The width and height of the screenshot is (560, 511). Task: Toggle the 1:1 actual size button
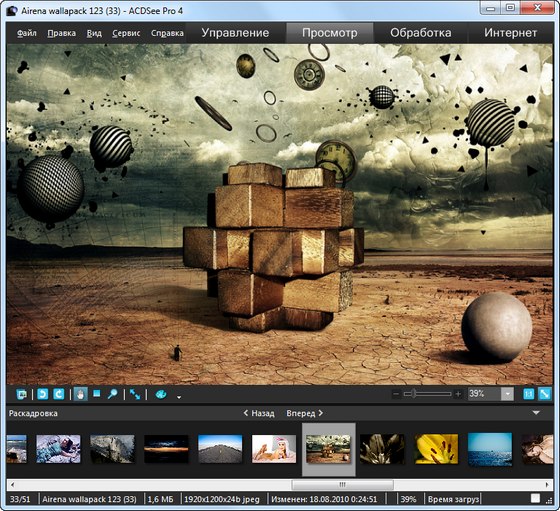click(529, 394)
